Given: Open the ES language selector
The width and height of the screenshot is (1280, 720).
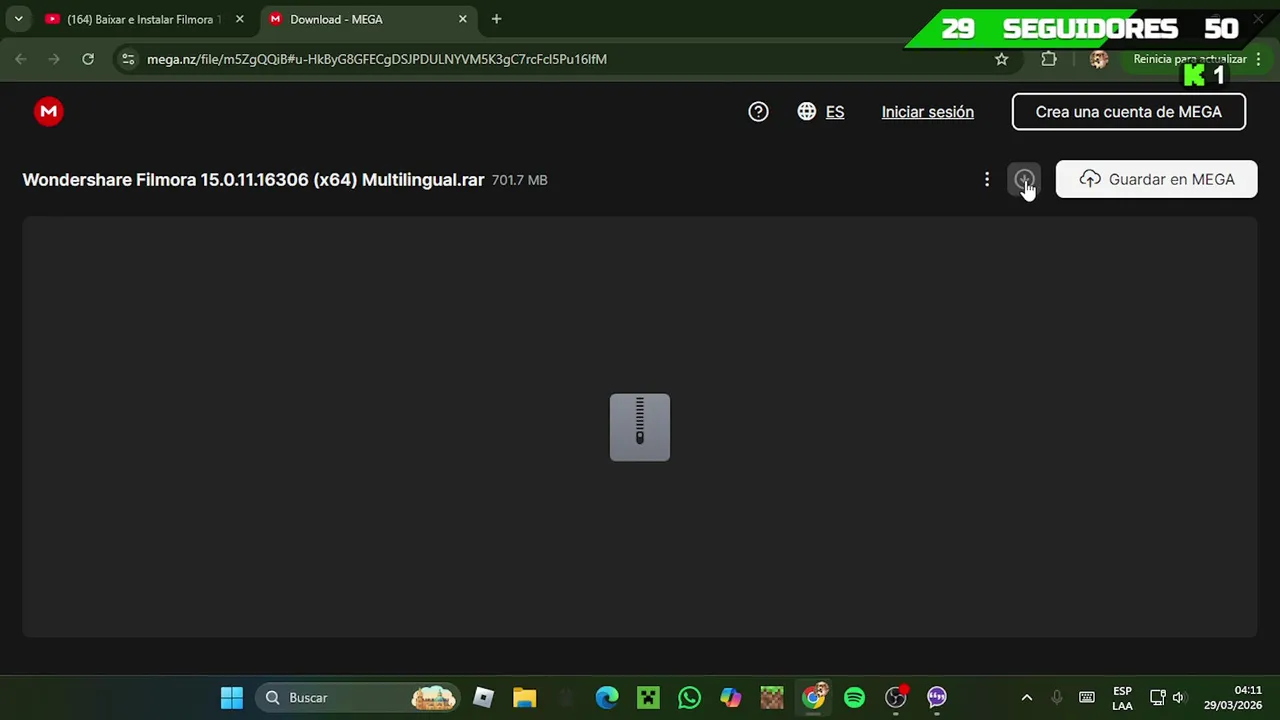Looking at the screenshot, I should click(821, 112).
